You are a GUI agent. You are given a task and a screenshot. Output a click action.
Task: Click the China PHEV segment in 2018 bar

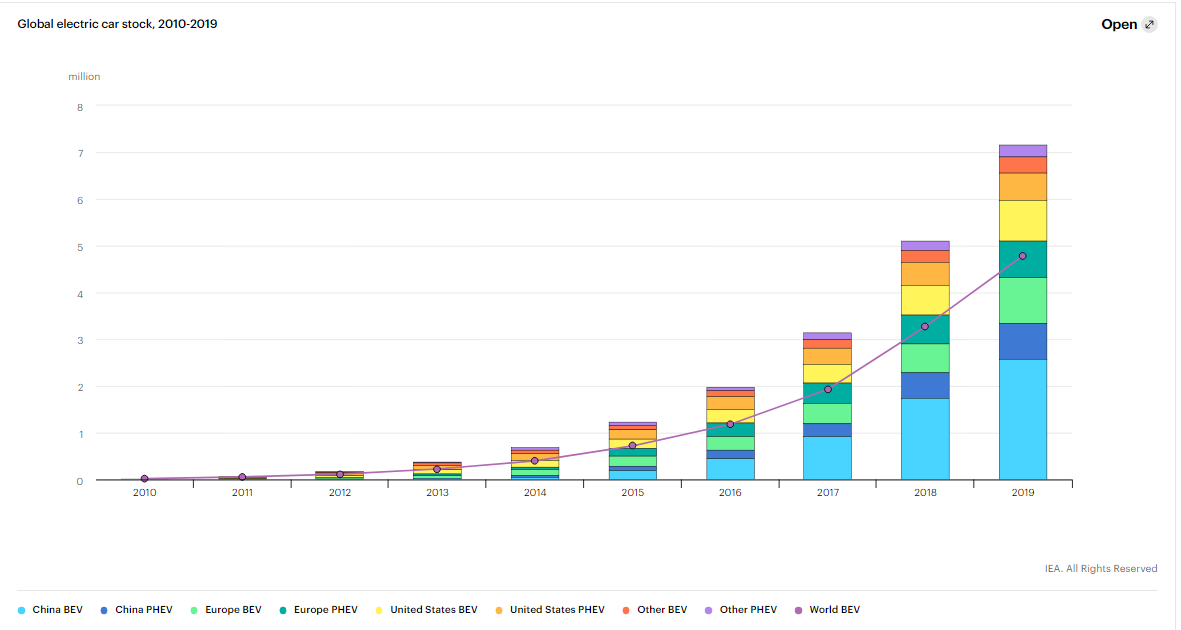925,386
